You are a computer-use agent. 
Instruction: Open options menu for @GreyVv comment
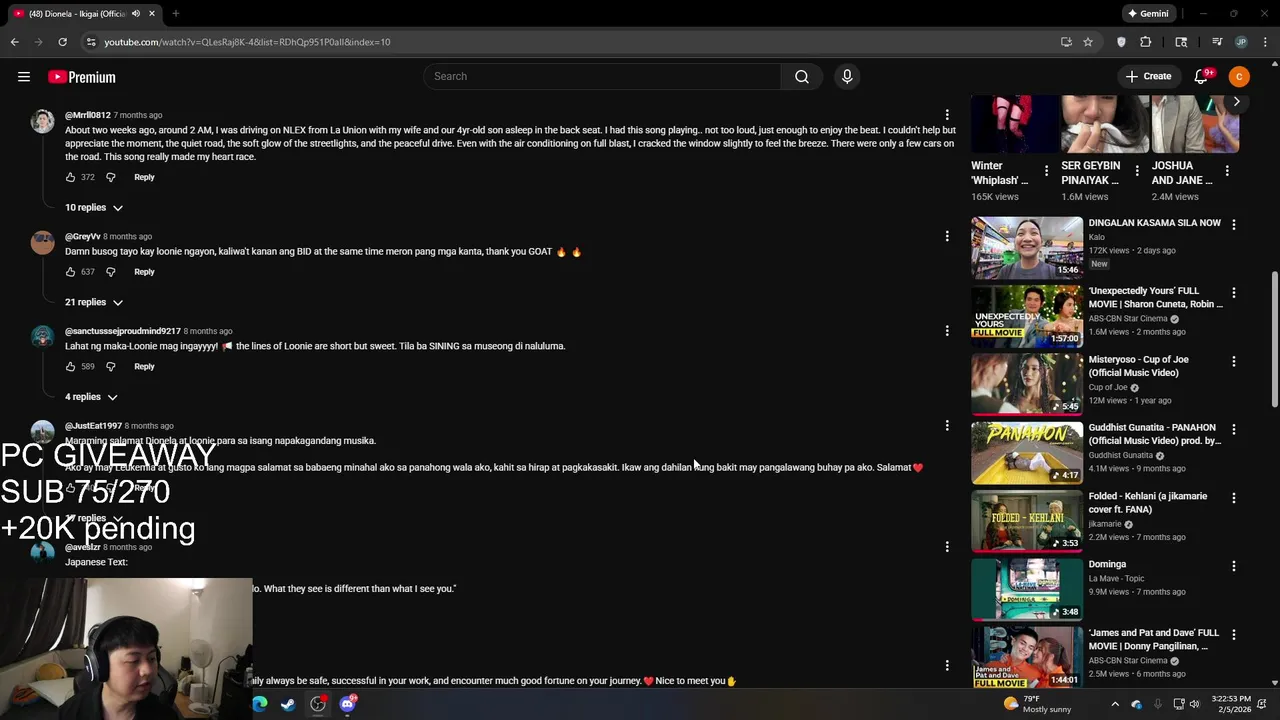(x=947, y=236)
